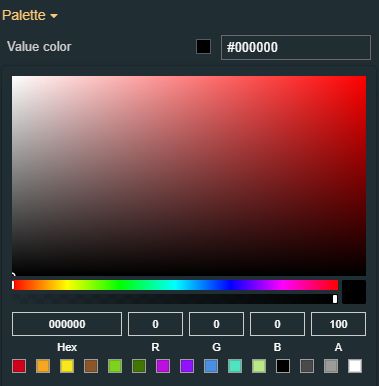379x386 pixels.
Task: Select the orange preset swatch
Action: pos(43,366)
